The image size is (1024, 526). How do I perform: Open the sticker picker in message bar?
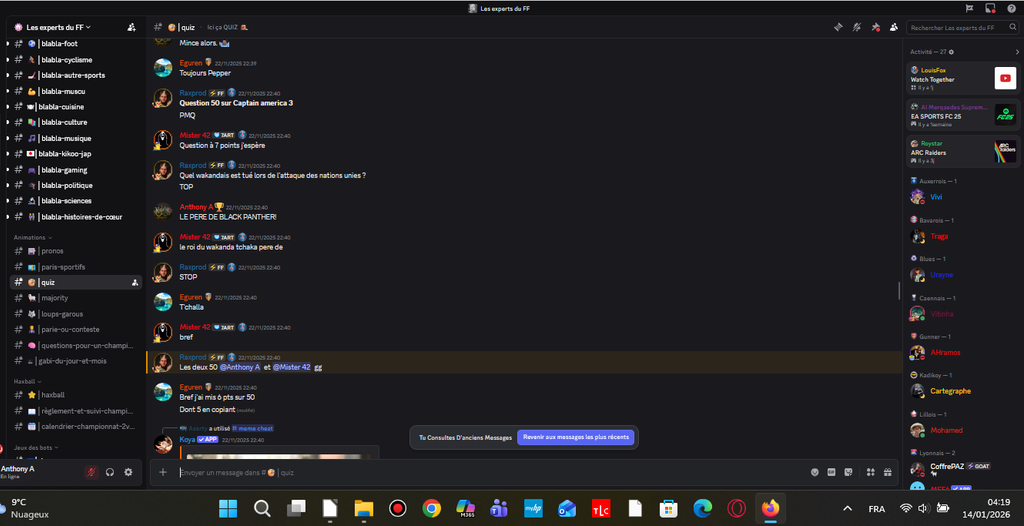point(848,472)
